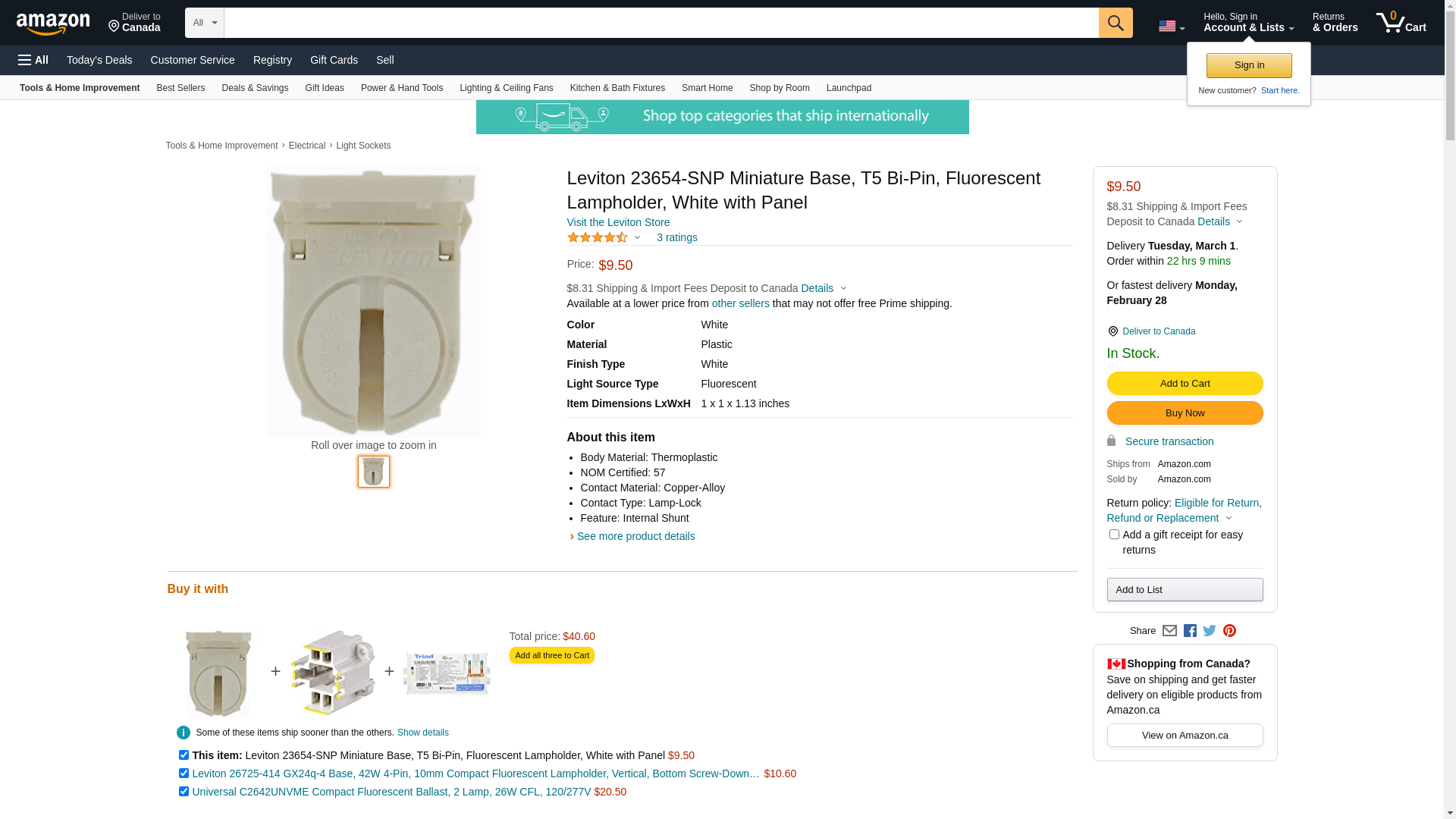Screen dimensions: 1456x819
Task: Uncheck the Leviton 26725-414 lampholder item
Action: (x=184, y=773)
